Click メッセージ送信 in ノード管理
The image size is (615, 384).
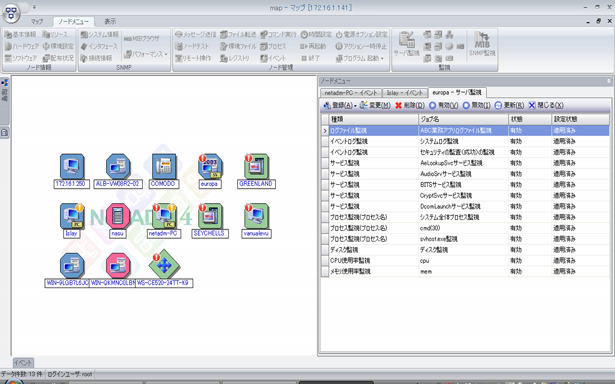point(195,35)
